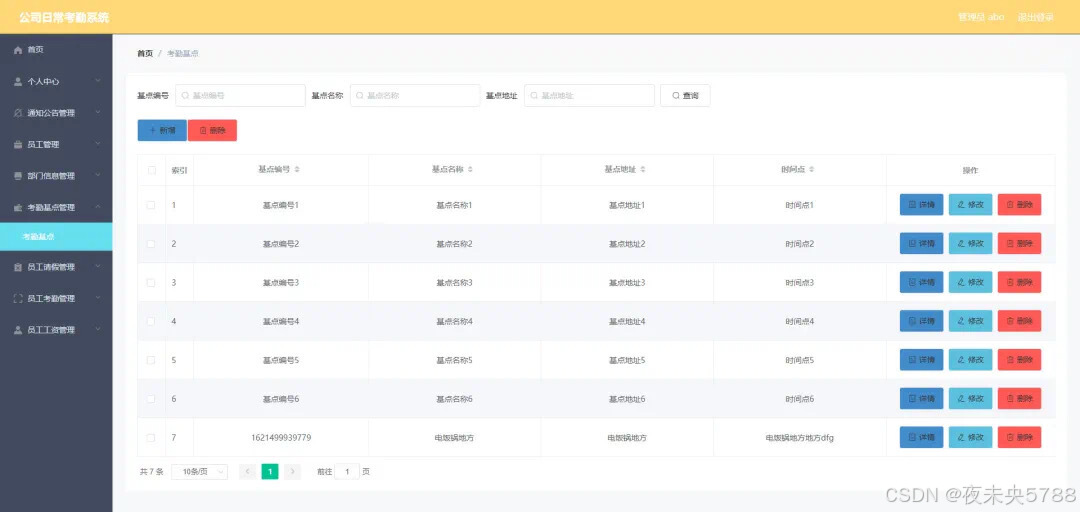Click search icon inside 基点名称 field
The height and width of the screenshot is (512, 1080).
click(x=360, y=96)
